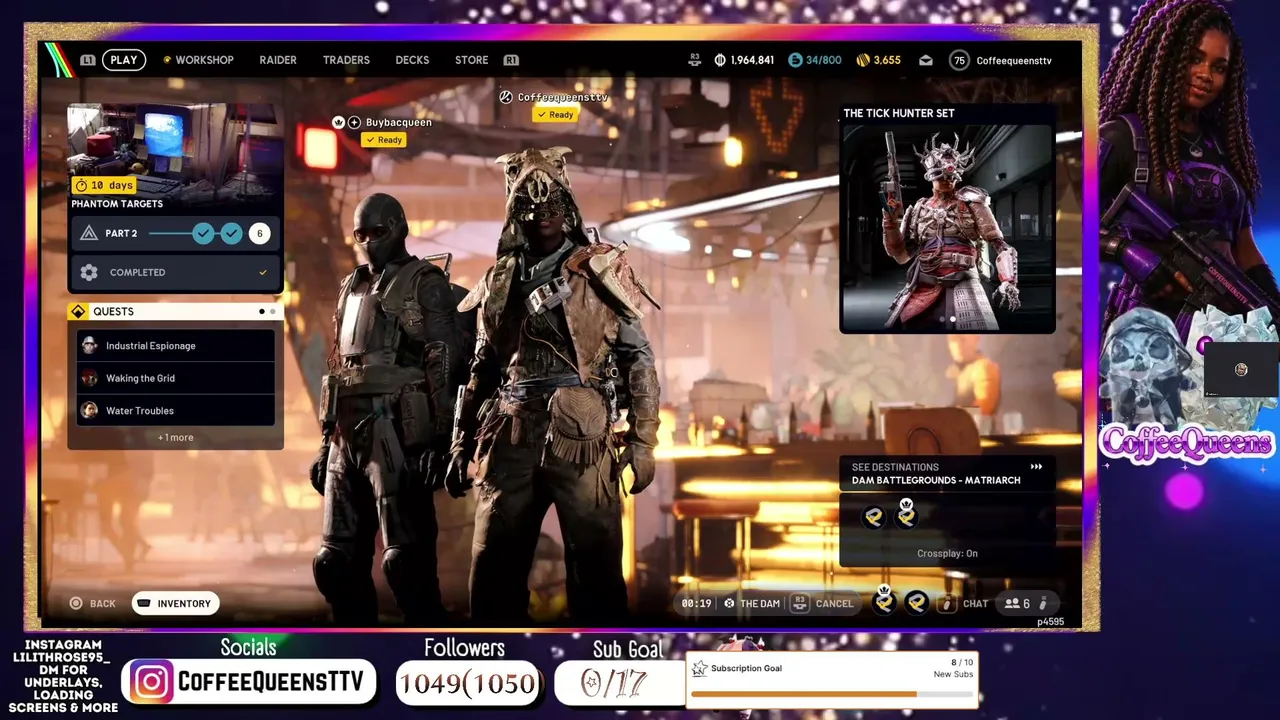The height and width of the screenshot is (720, 1280).
Task: Click the Industrial Espionage trader portrait
Action: (x=89, y=346)
